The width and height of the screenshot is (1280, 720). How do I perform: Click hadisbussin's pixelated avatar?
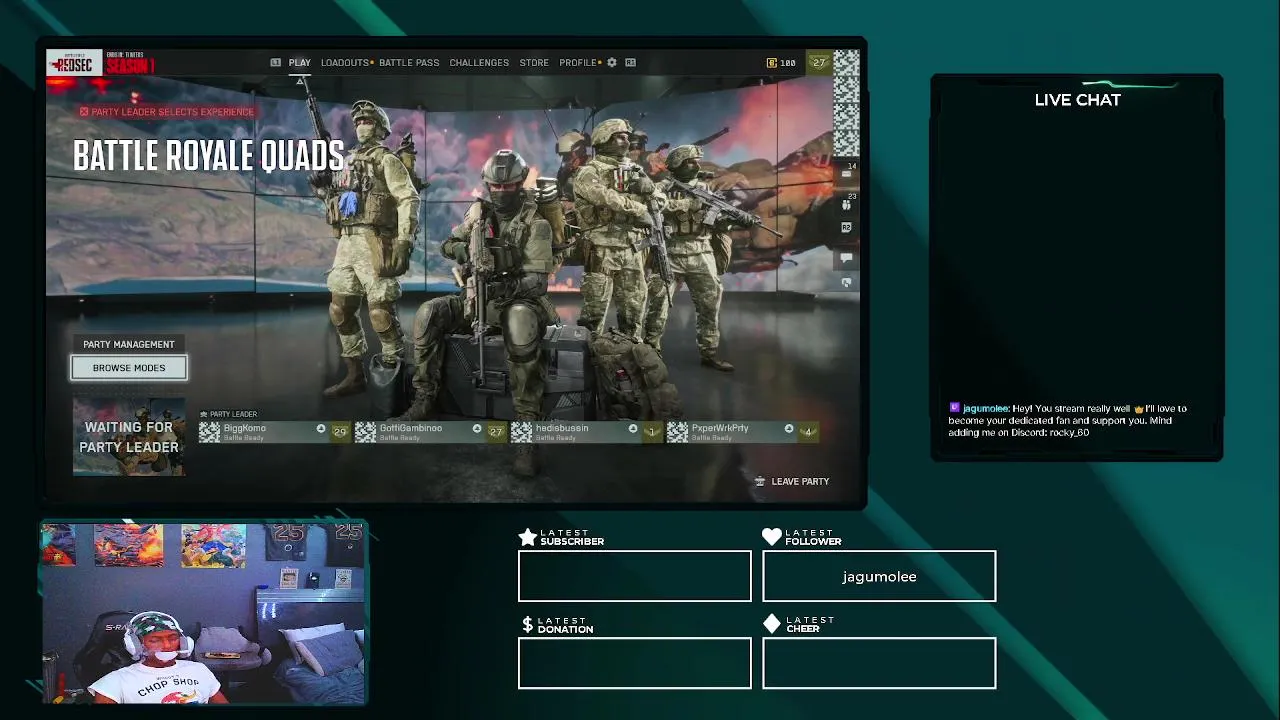[x=521, y=432]
